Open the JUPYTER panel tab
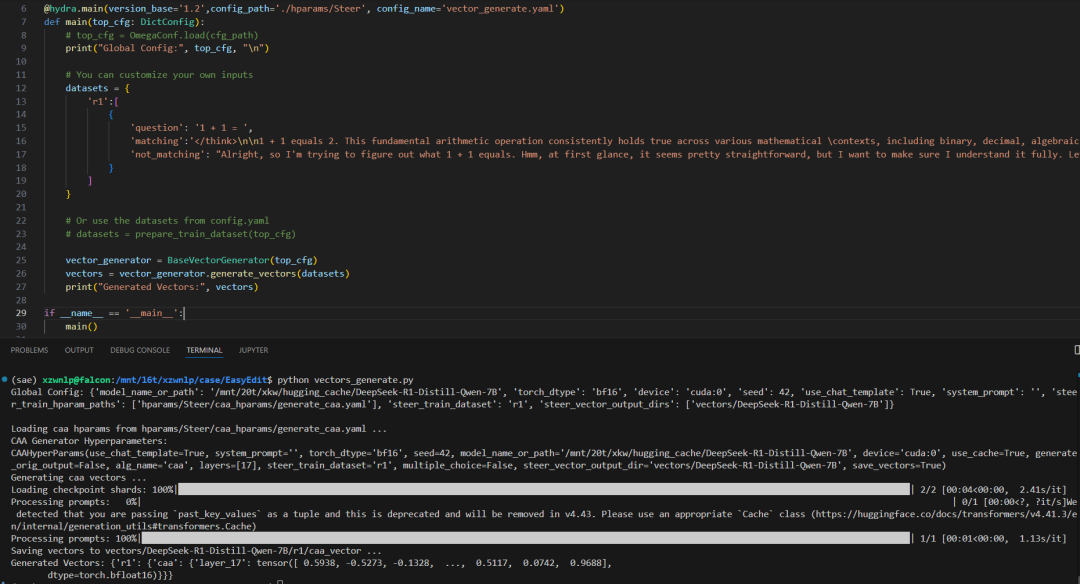The width and height of the screenshot is (1080, 584). tap(253, 350)
